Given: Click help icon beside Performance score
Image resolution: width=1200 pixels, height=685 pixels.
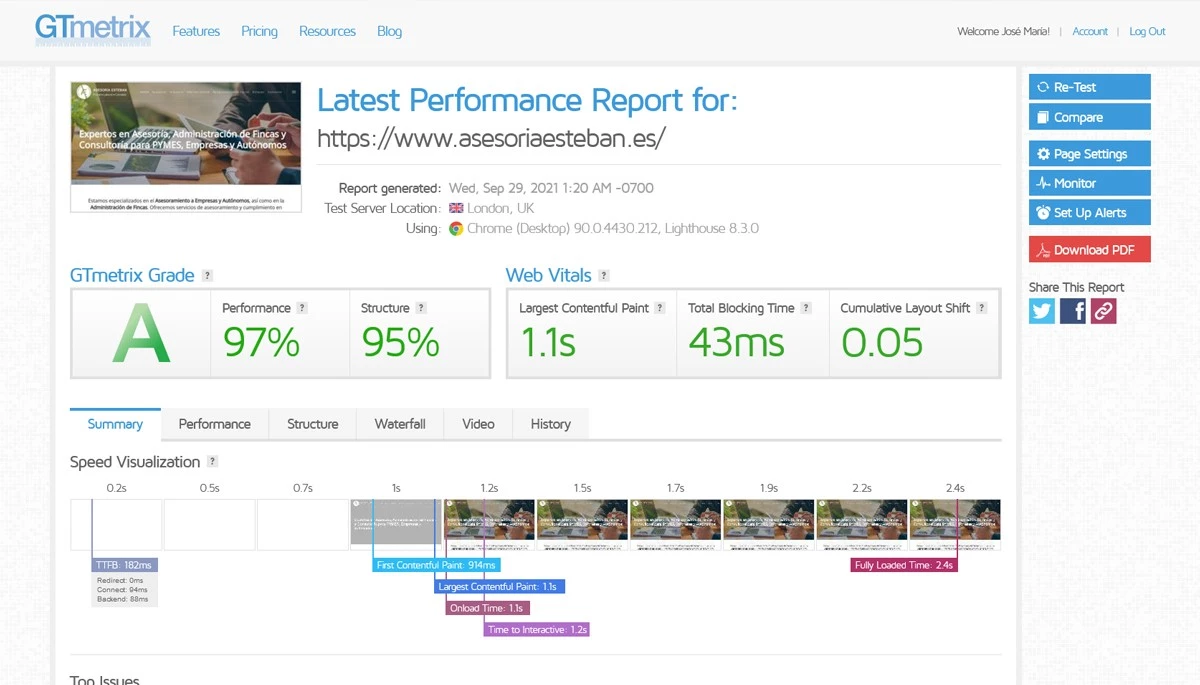Looking at the screenshot, I should point(302,308).
